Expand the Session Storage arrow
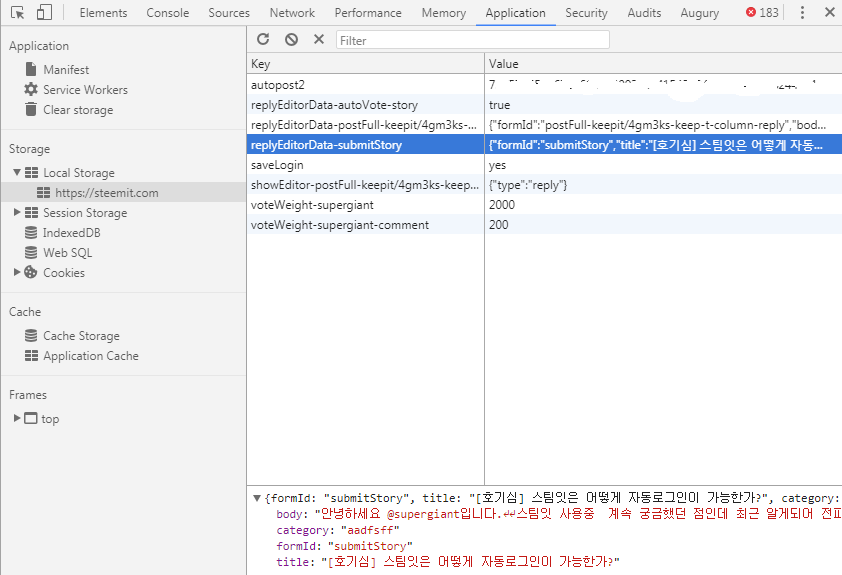 point(17,213)
